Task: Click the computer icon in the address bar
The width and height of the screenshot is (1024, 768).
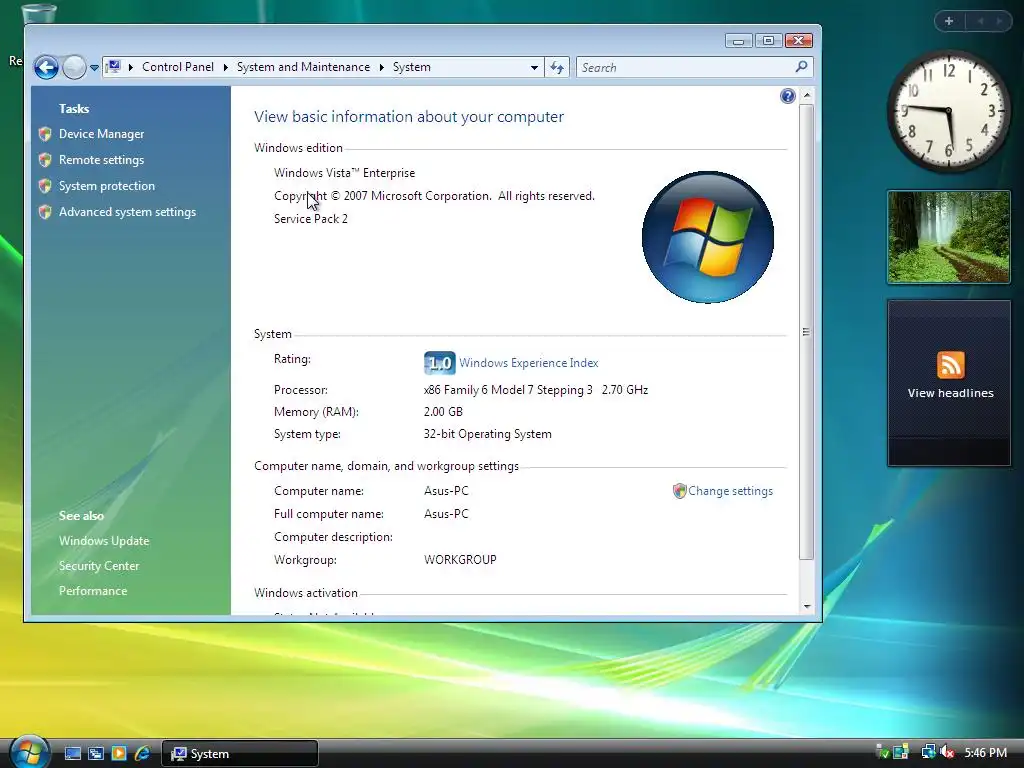Action: (114, 67)
